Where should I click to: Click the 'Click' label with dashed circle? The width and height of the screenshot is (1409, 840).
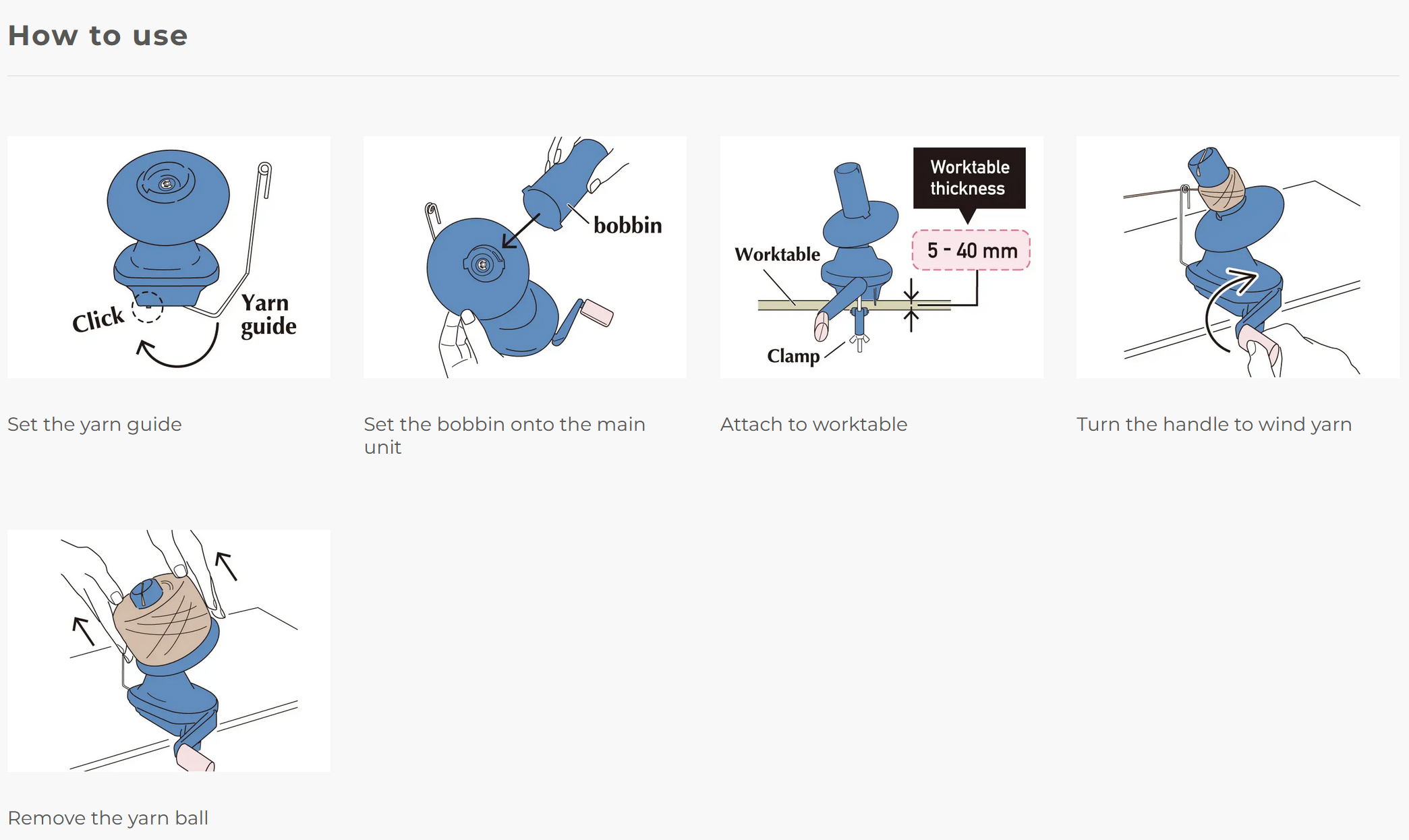[99, 319]
